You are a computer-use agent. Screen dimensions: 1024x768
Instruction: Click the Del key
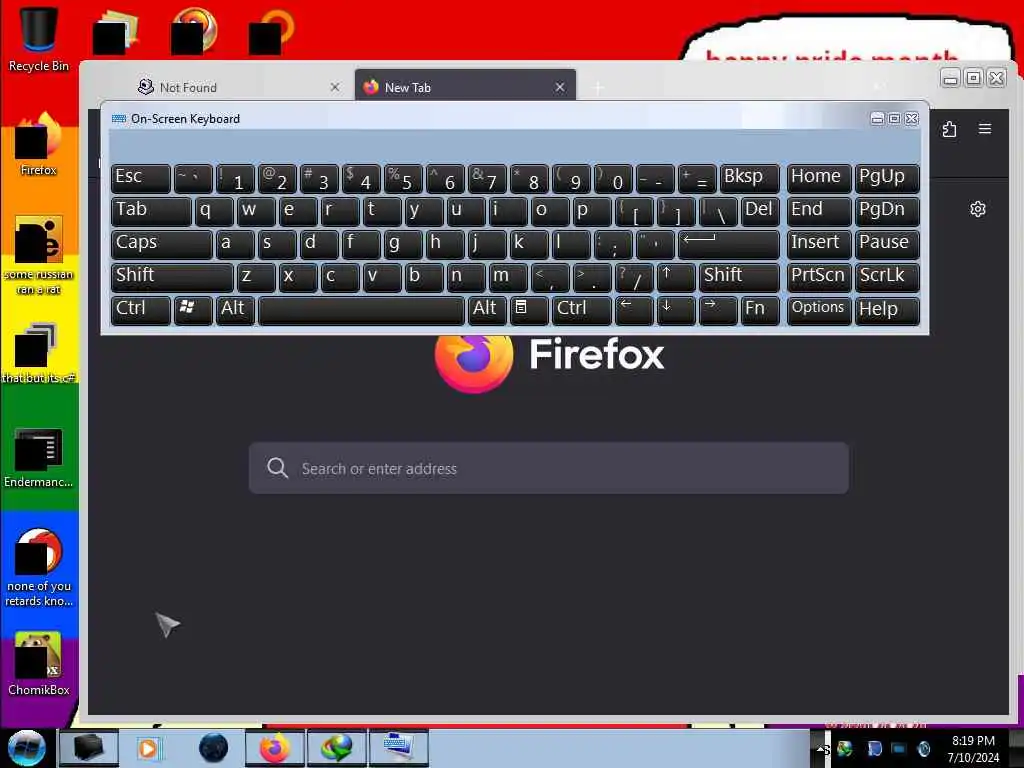coord(760,211)
